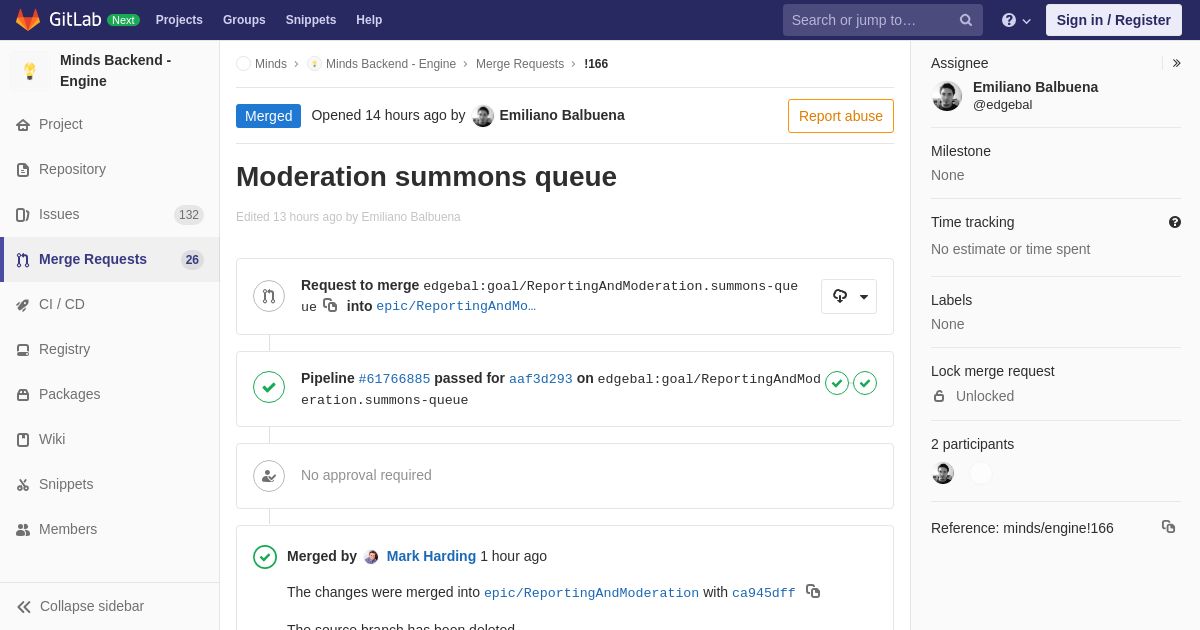Copy reference minds/engine!166 icon

[1168, 527]
